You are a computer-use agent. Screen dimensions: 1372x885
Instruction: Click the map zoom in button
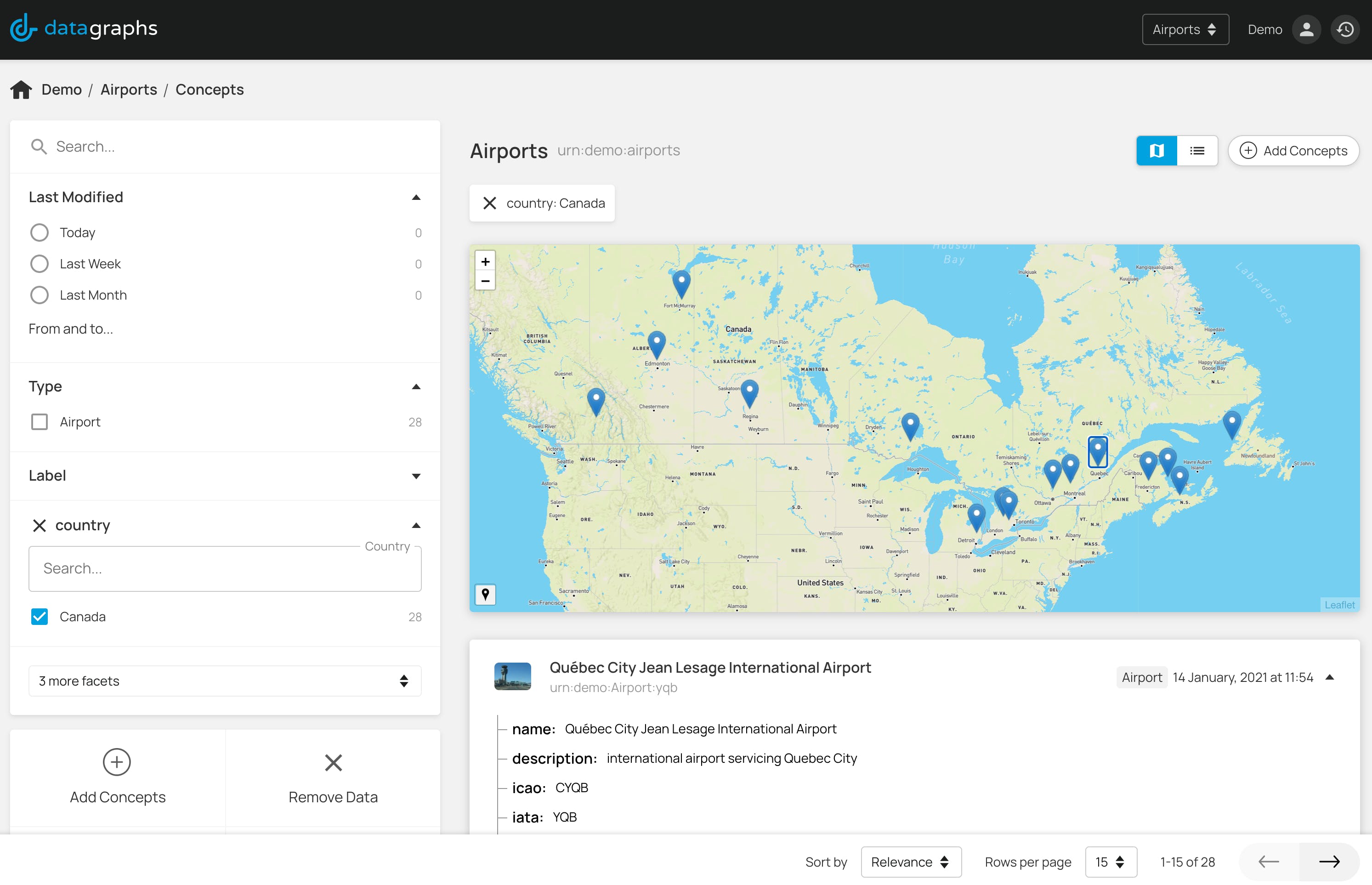pos(485,261)
